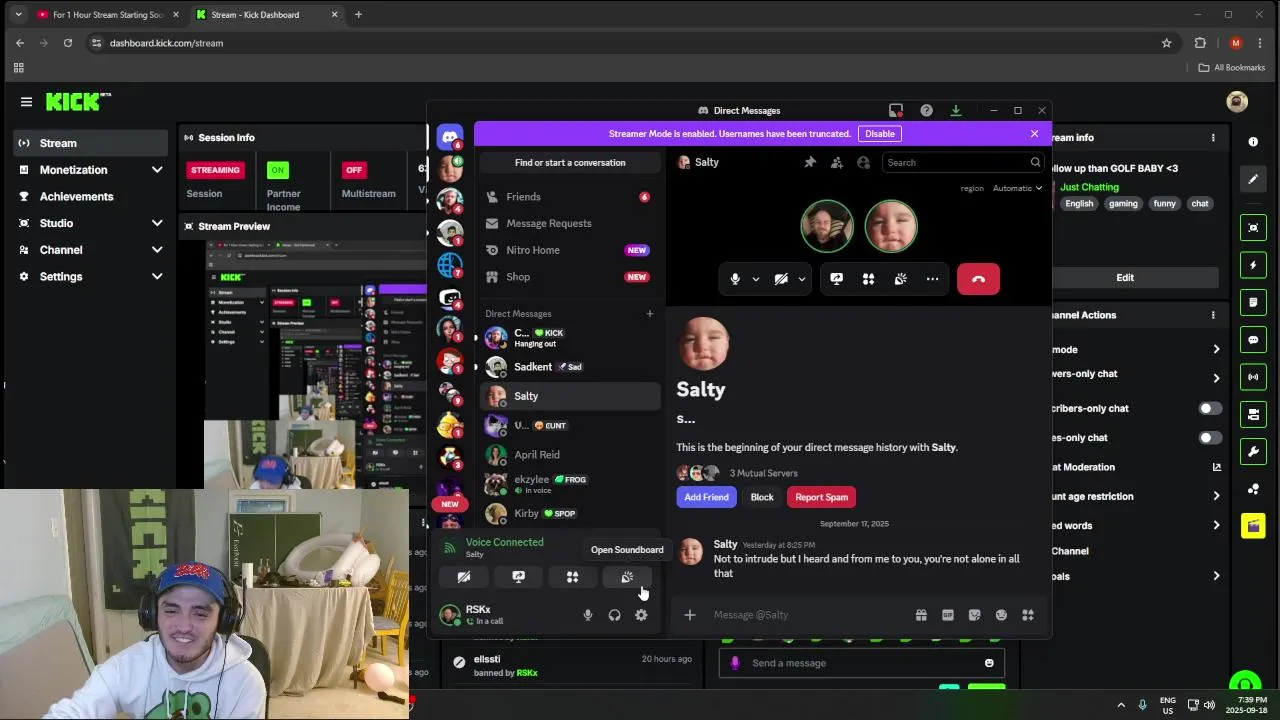Viewport: 1280px width, 720px height.
Task: Disconnect the call with red button
Action: pyautogui.click(x=978, y=279)
